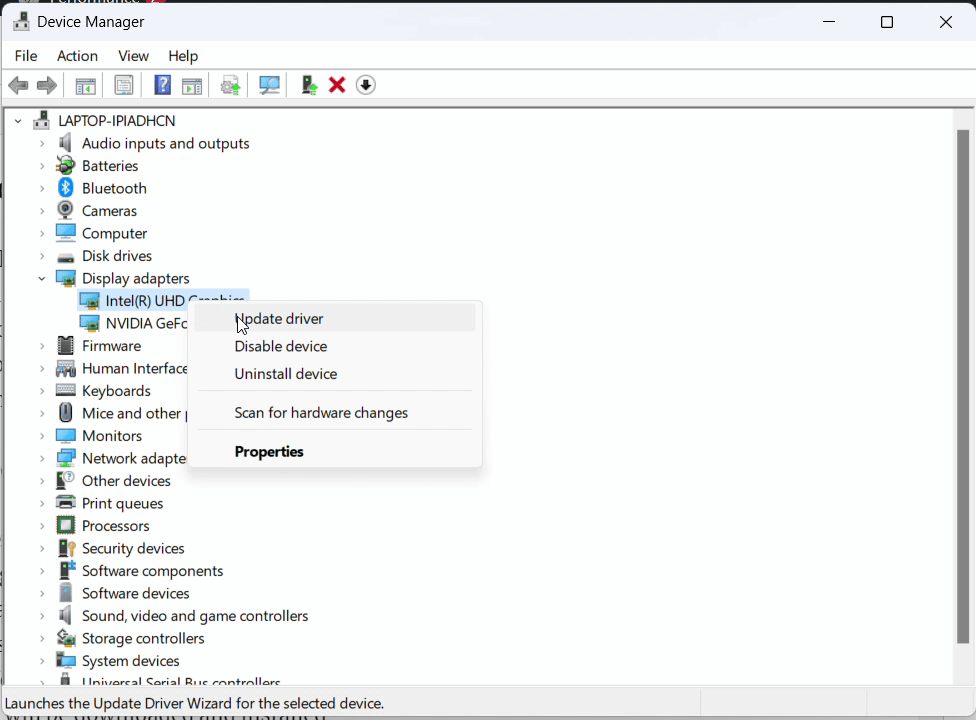Viewport: 976px width, 720px height.
Task: Collapse the LAPTOP-IPIADHCN root node
Action: click(x=19, y=121)
